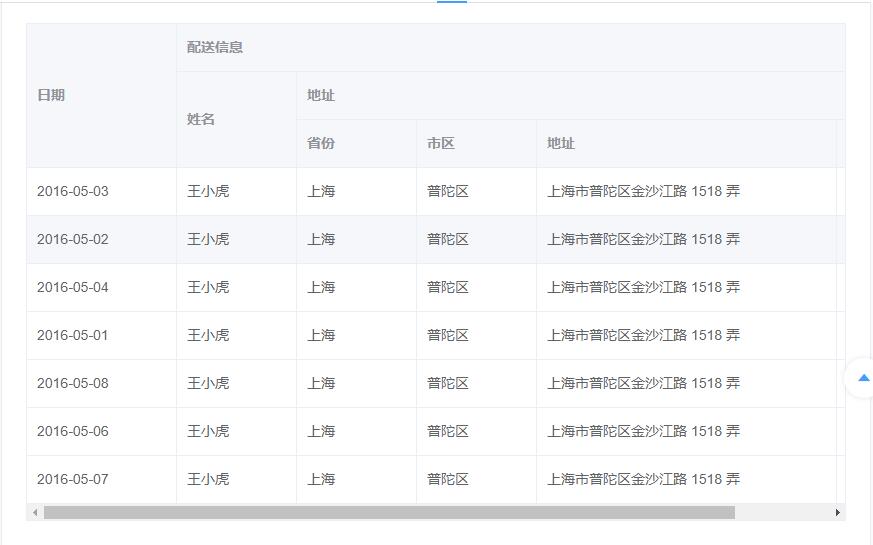Click 上海 province in the 2016-05-08 row
Screen dimensions: 873x545
[x=321, y=383]
